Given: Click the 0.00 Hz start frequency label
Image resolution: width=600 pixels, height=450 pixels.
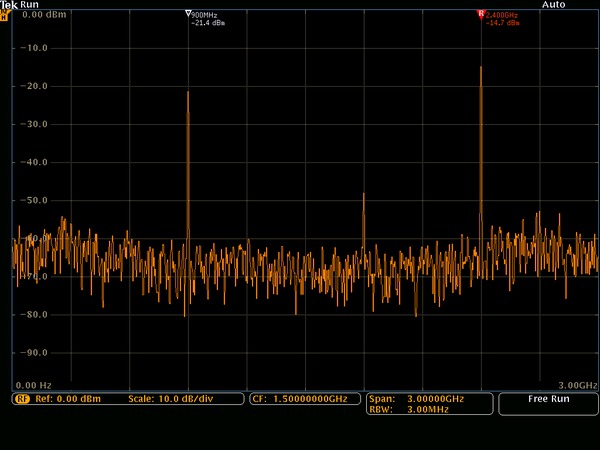Looking at the screenshot, I should pyautogui.click(x=34, y=385).
